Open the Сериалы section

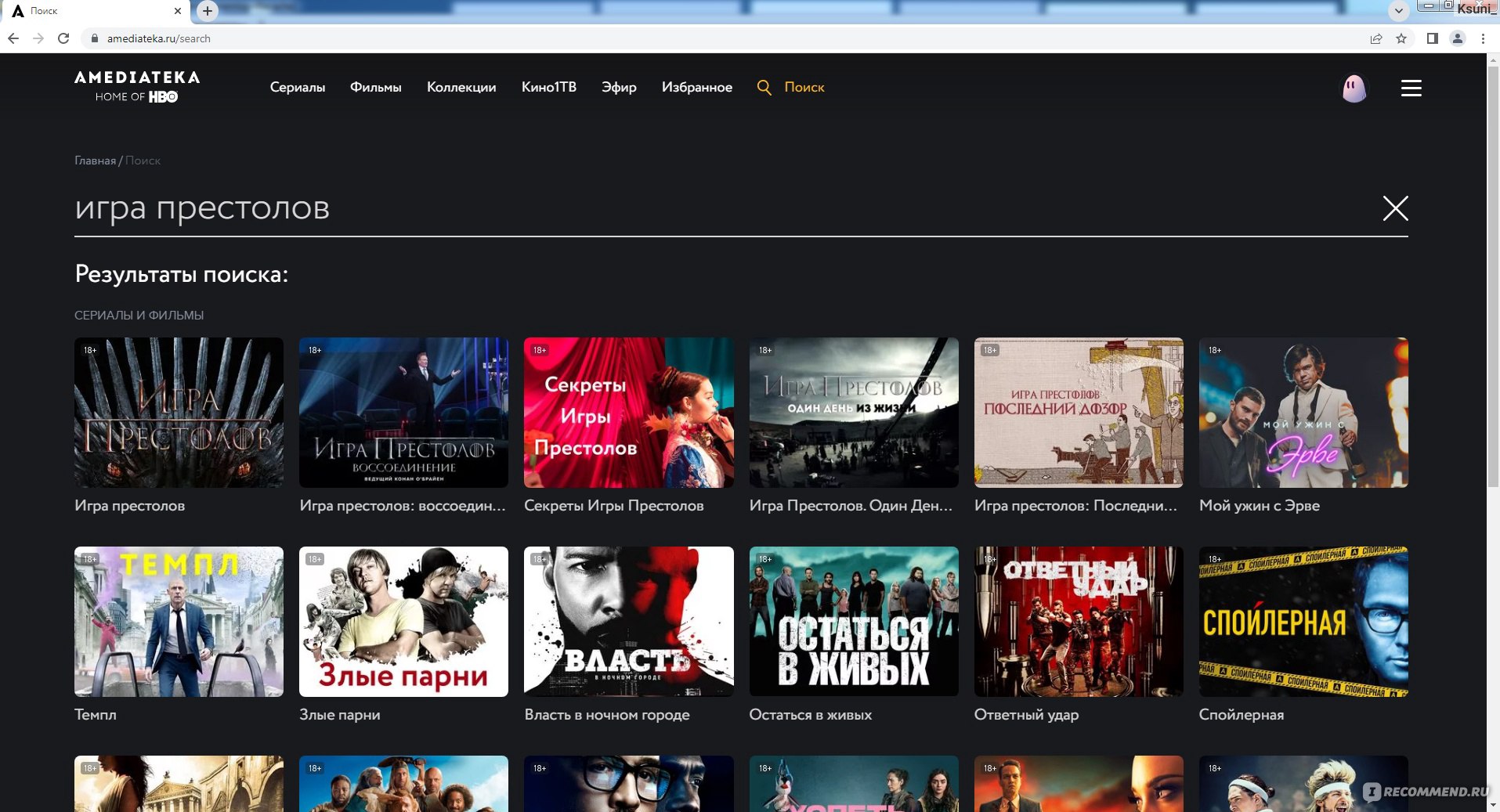pos(298,87)
